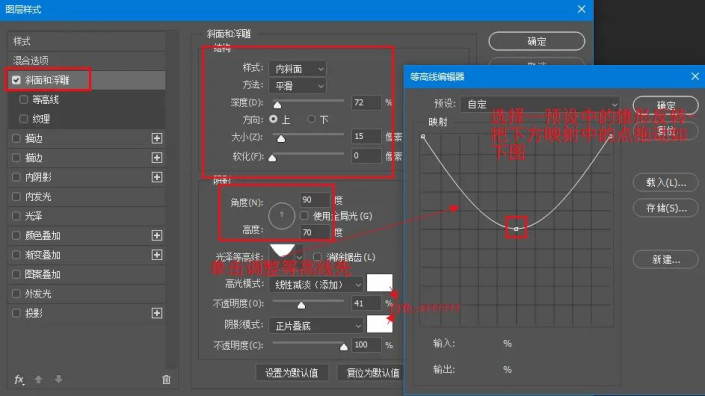Viewport: 705px width, 396px height.
Task: Toggle 使用全局光 checkbox
Action: point(304,216)
